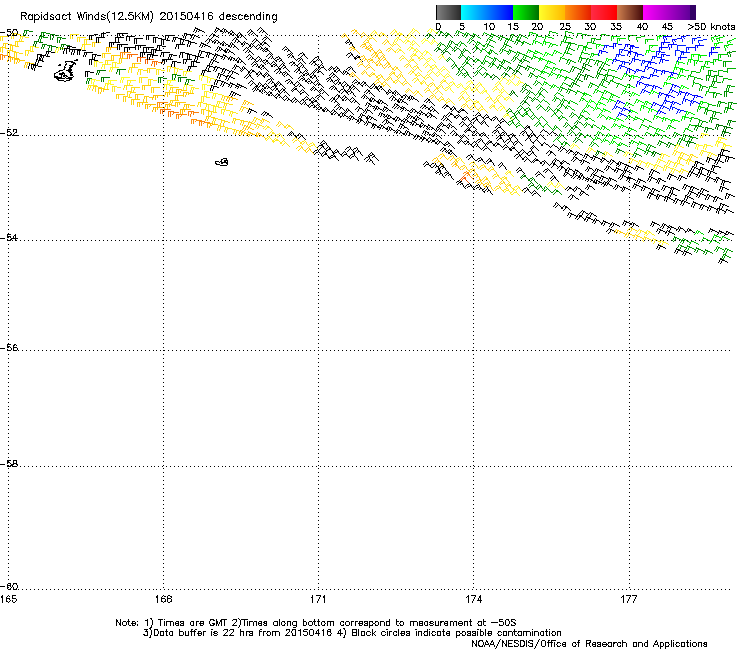Click the purple 45-50 knots legend swatch
The height and width of the screenshot is (650, 740).
(682, 12)
